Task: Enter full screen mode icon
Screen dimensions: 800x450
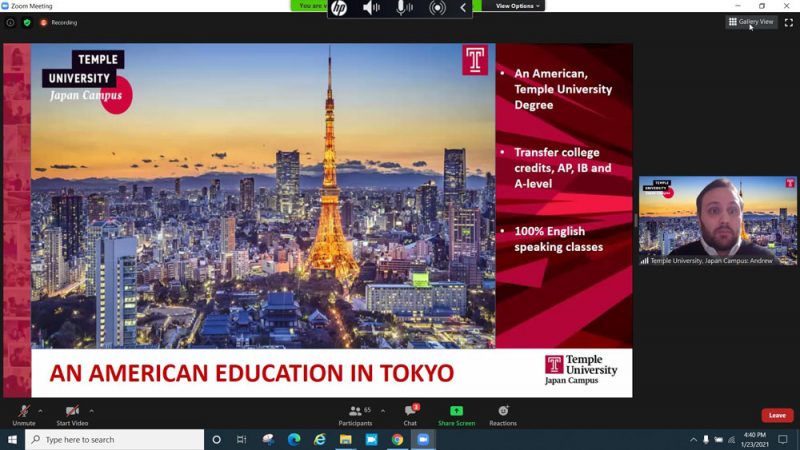Action: (x=789, y=22)
